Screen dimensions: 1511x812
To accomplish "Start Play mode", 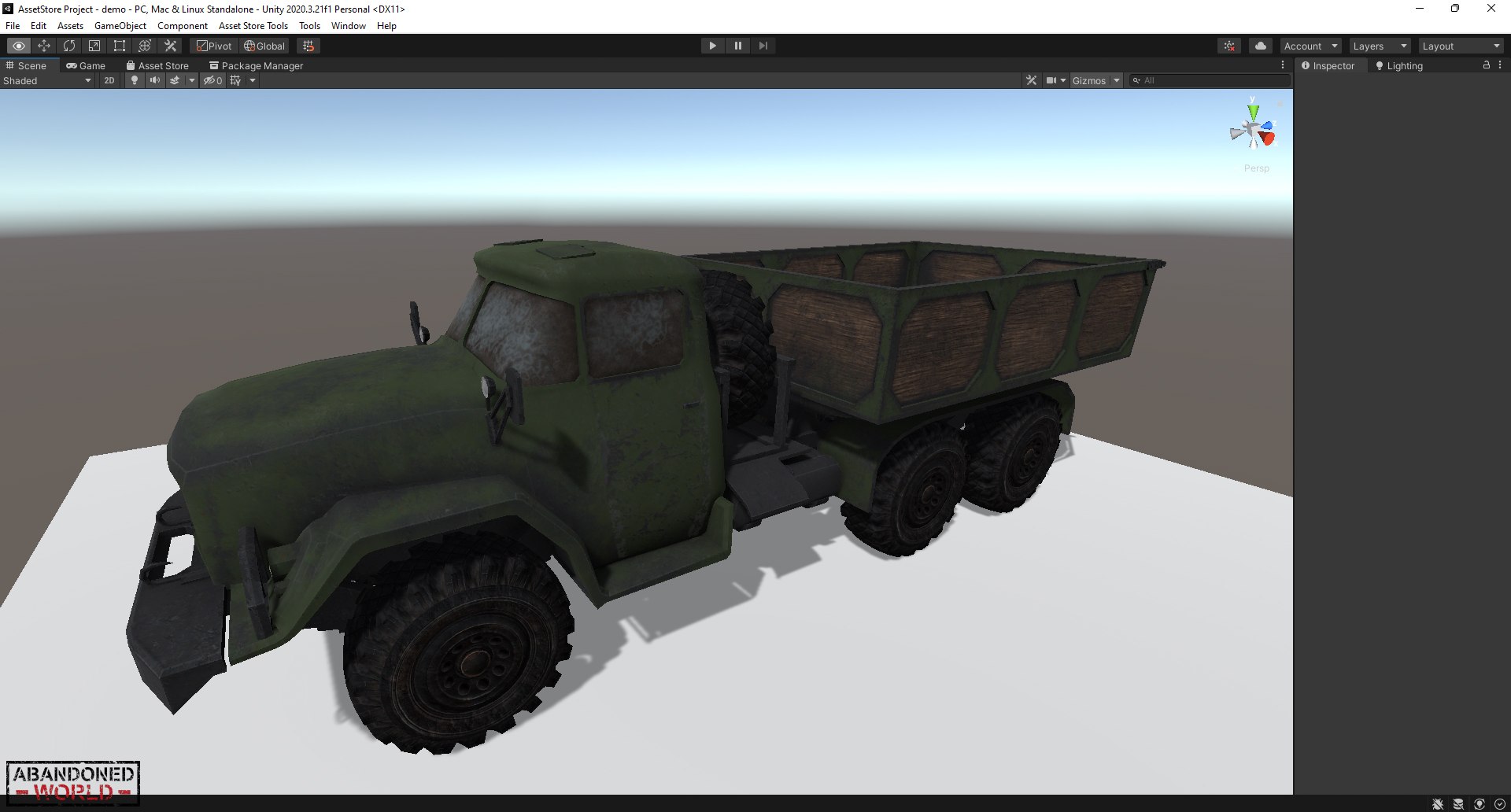I will [x=712, y=46].
